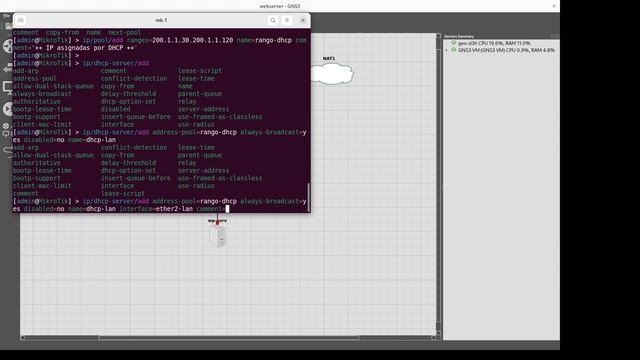Browse switches in the GNS3 device sidebar

tap(7, 67)
